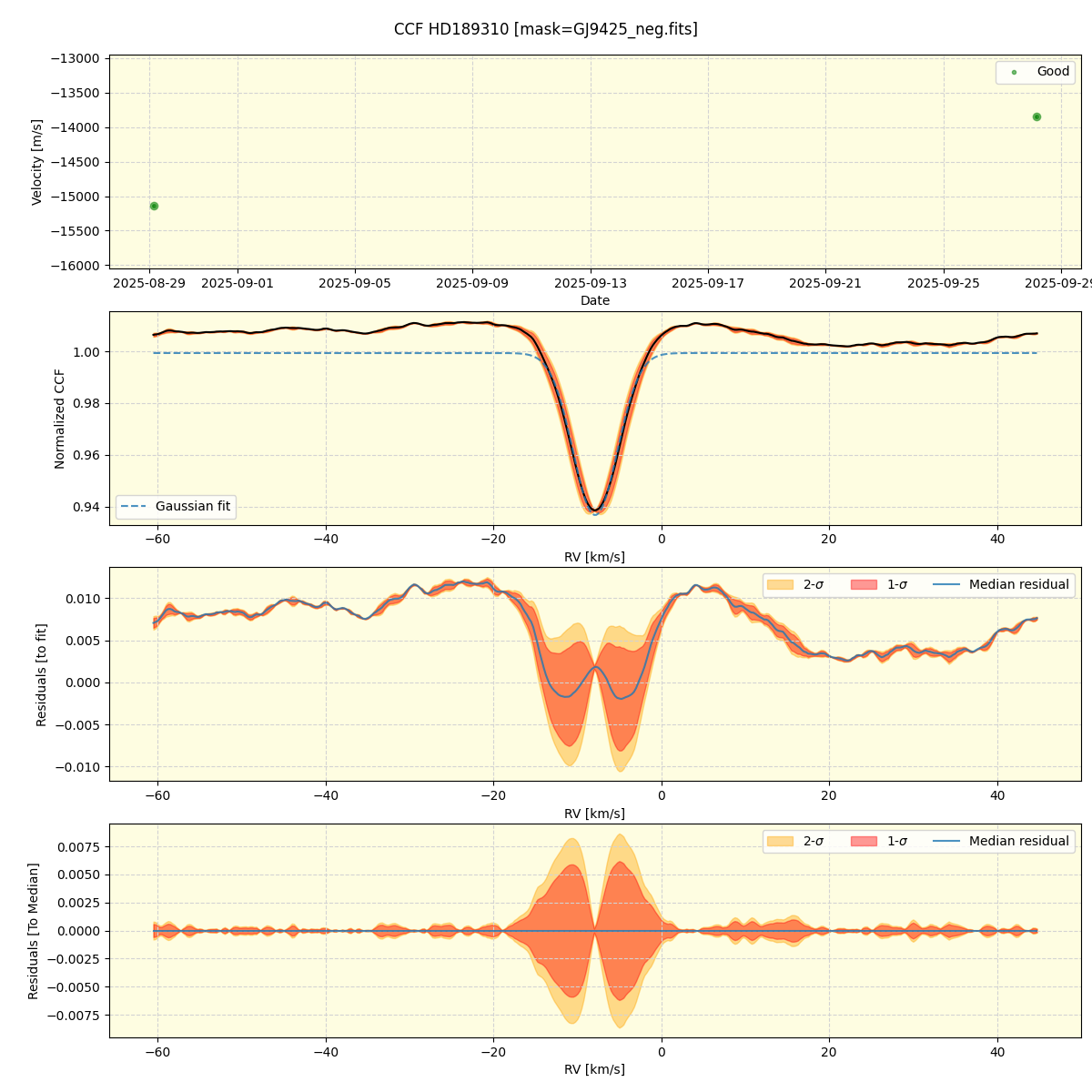Image resolution: width=1092 pixels, height=1092 pixels.
Task: Click the 'RV [km/s]' label under bottom panel
Action: [x=595, y=1069]
